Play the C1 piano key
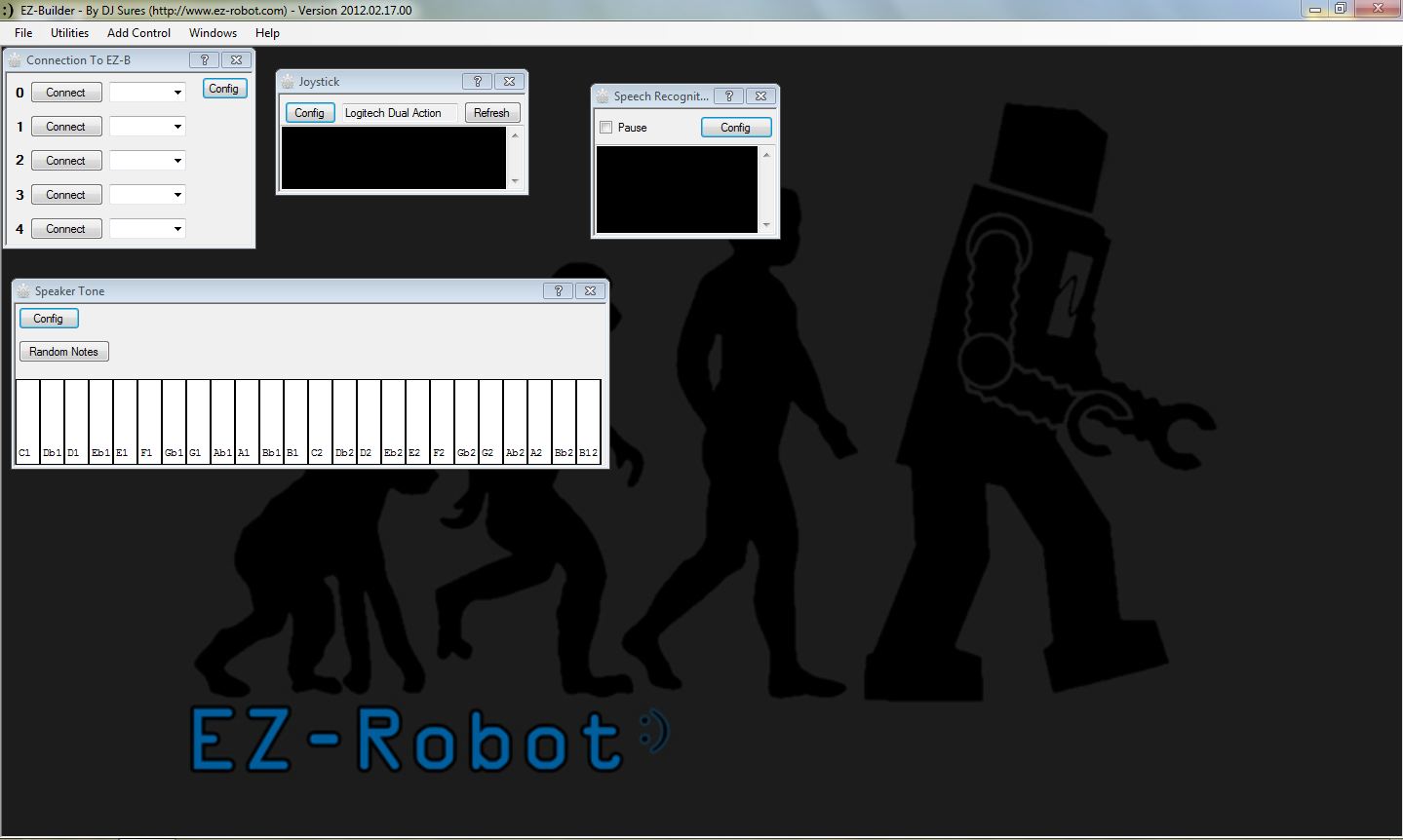The image size is (1403, 840). tap(27, 421)
